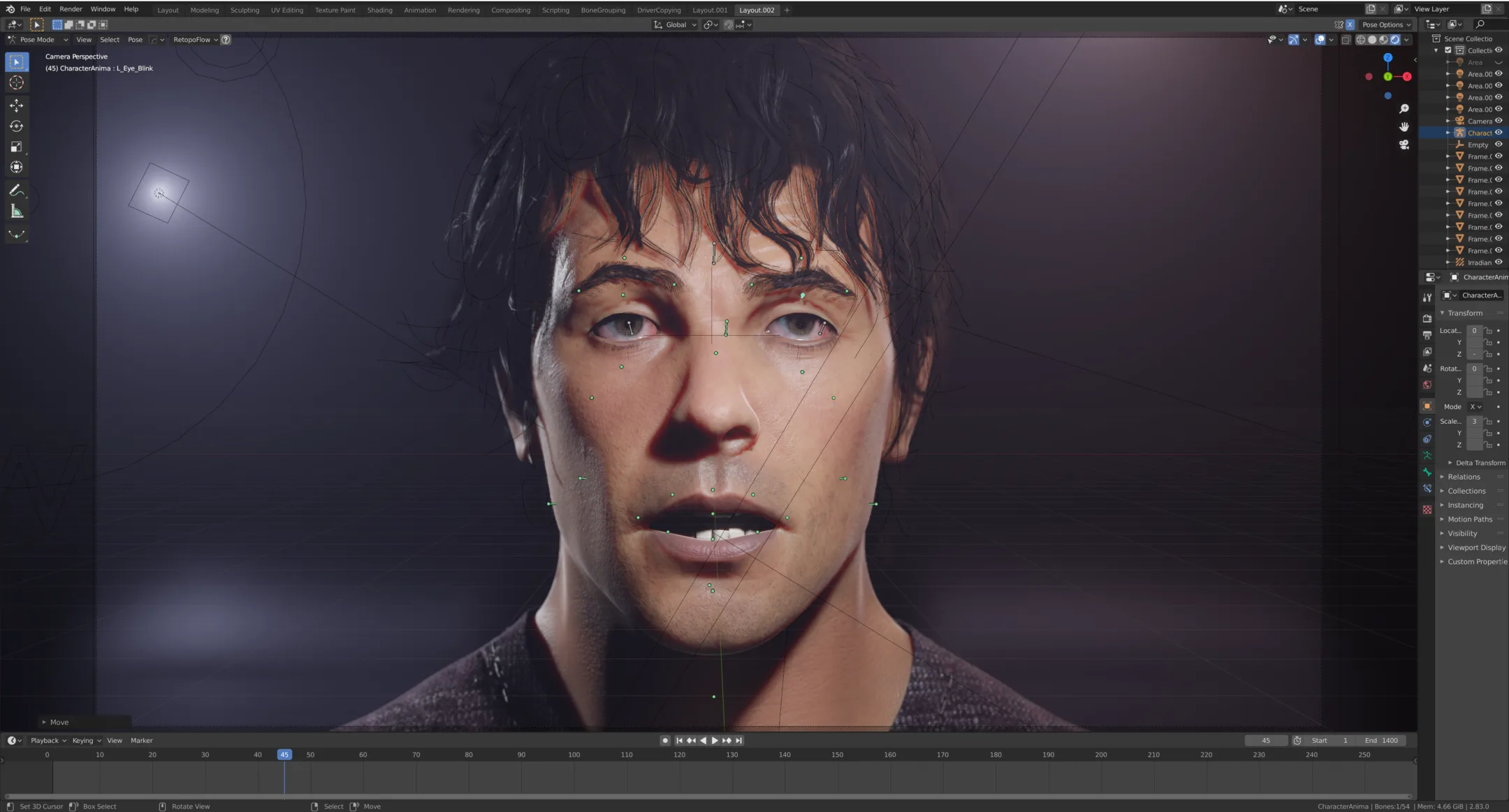1509x812 pixels.
Task: Click frame 45 on the timeline
Action: [284, 755]
